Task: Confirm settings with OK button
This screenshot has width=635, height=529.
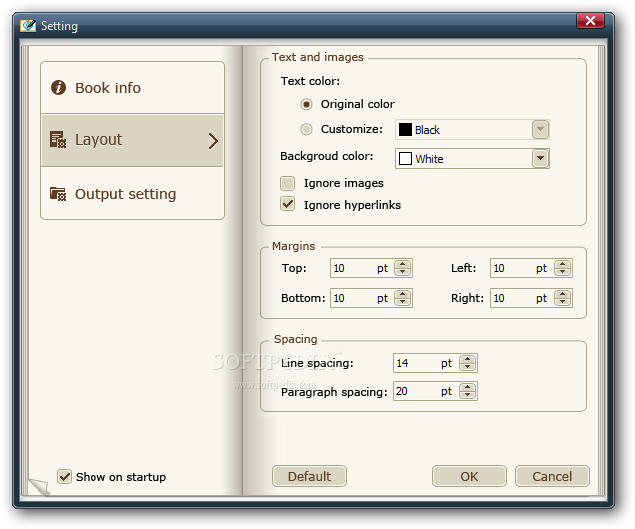Action: pos(469,476)
